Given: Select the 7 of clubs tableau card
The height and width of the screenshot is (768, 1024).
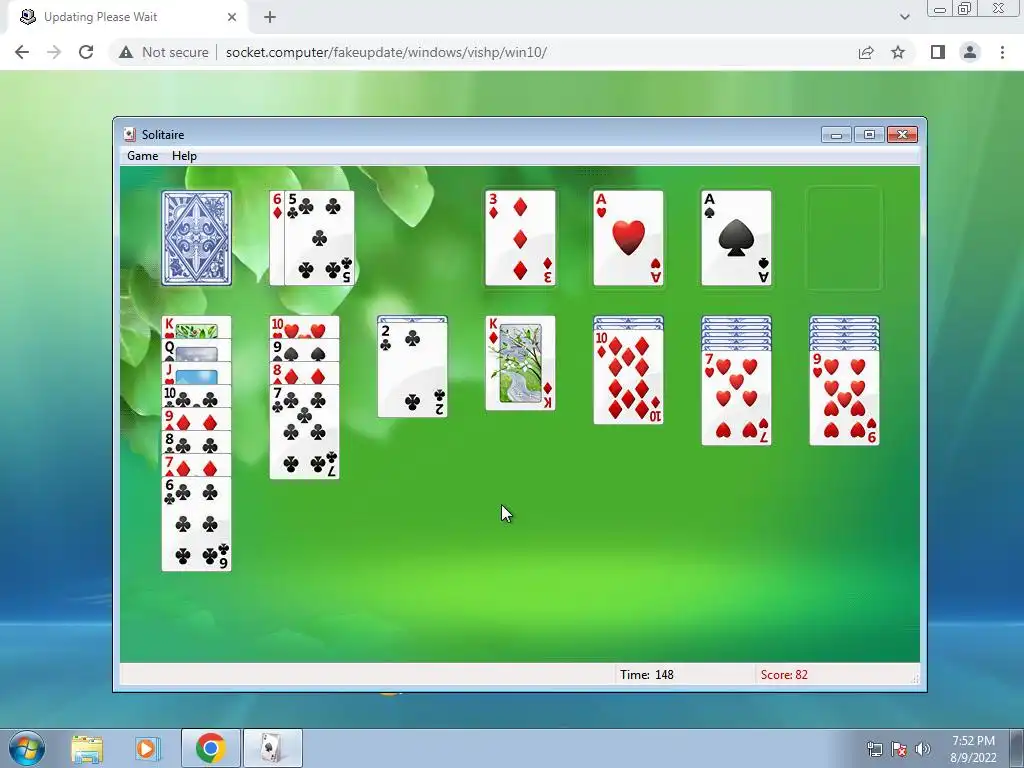Looking at the screenshot, I should point(304,432).
